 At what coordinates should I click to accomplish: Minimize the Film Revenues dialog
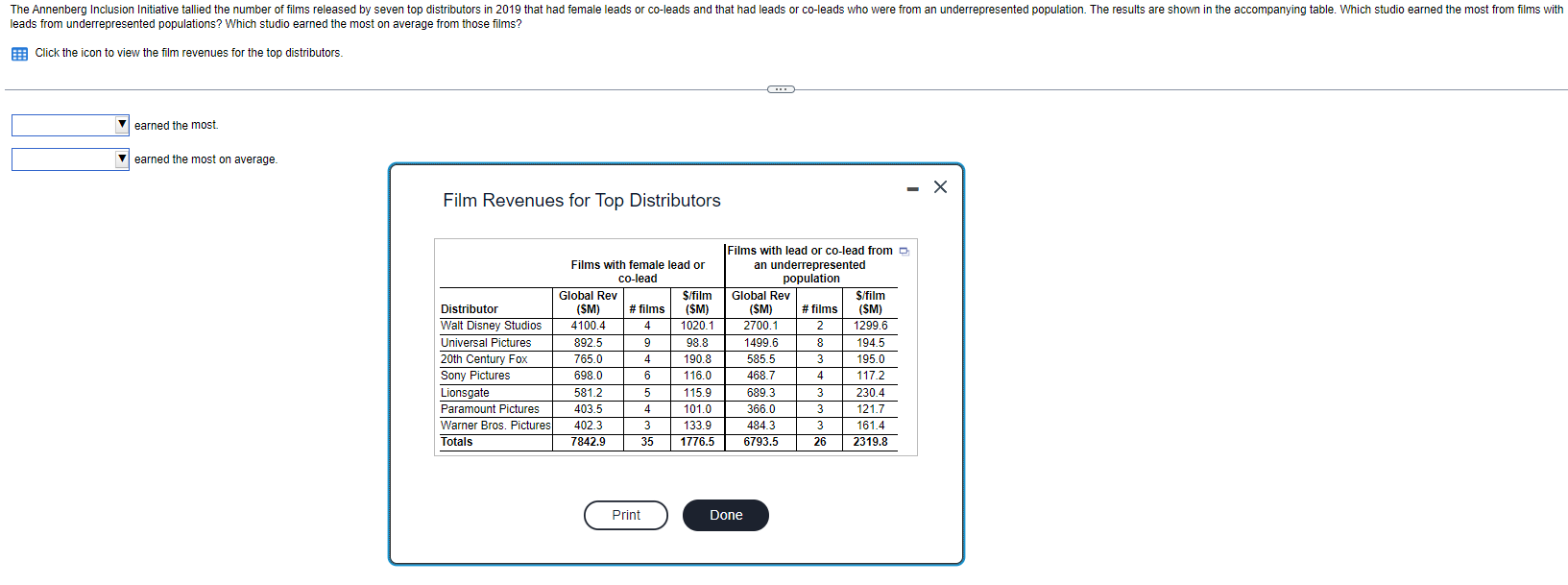[x=912, y=188]
